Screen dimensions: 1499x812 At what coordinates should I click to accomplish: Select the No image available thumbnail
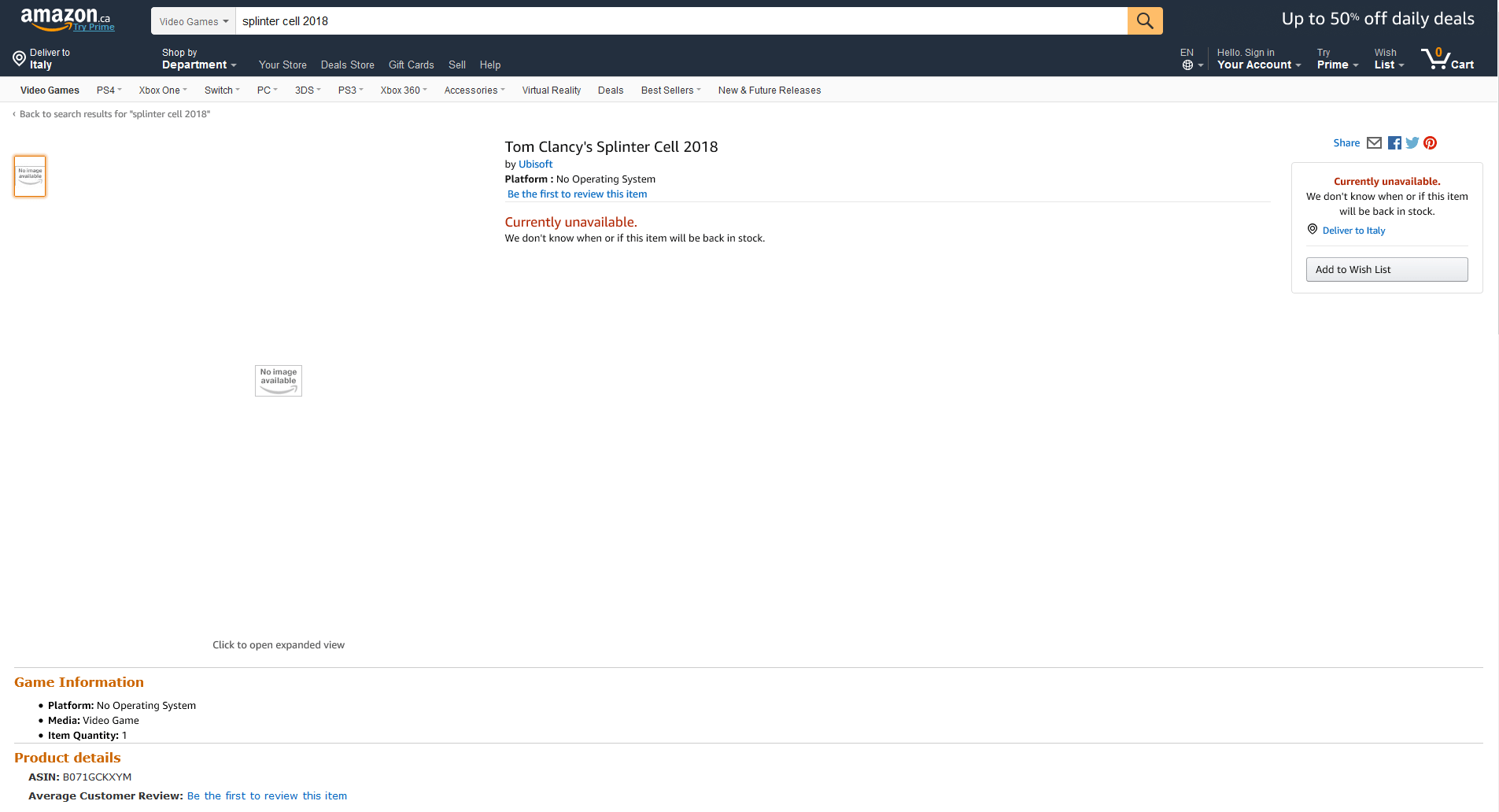[x=30, y=176]
